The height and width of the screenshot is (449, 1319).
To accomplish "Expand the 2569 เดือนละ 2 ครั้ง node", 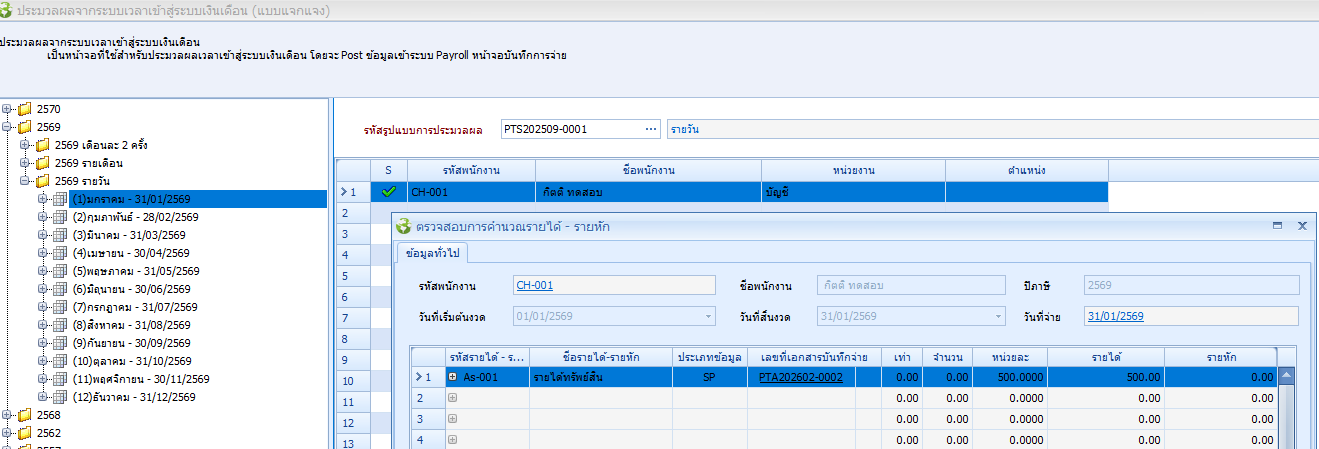I will (25, 145).
